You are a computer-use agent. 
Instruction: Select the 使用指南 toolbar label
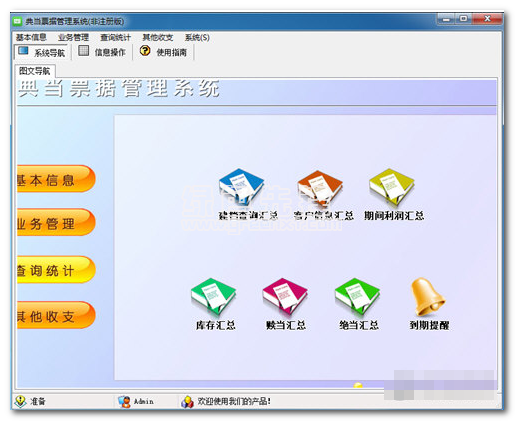coord(172,52)
